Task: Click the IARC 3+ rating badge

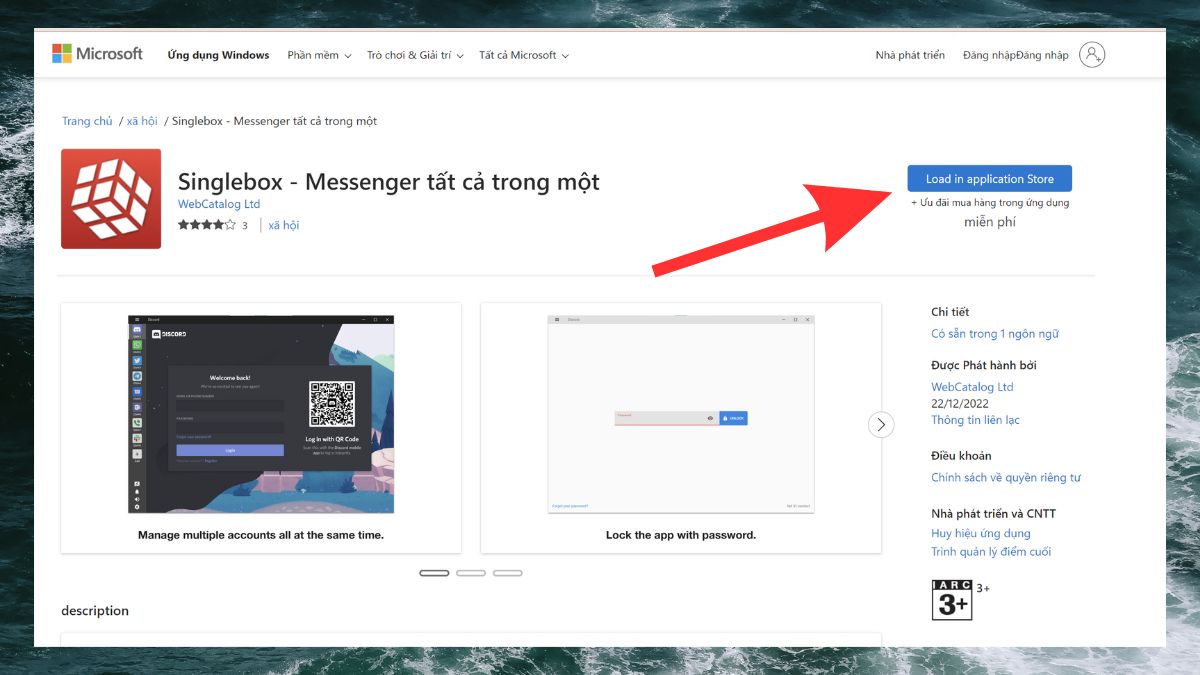Action: coord(952,599)
